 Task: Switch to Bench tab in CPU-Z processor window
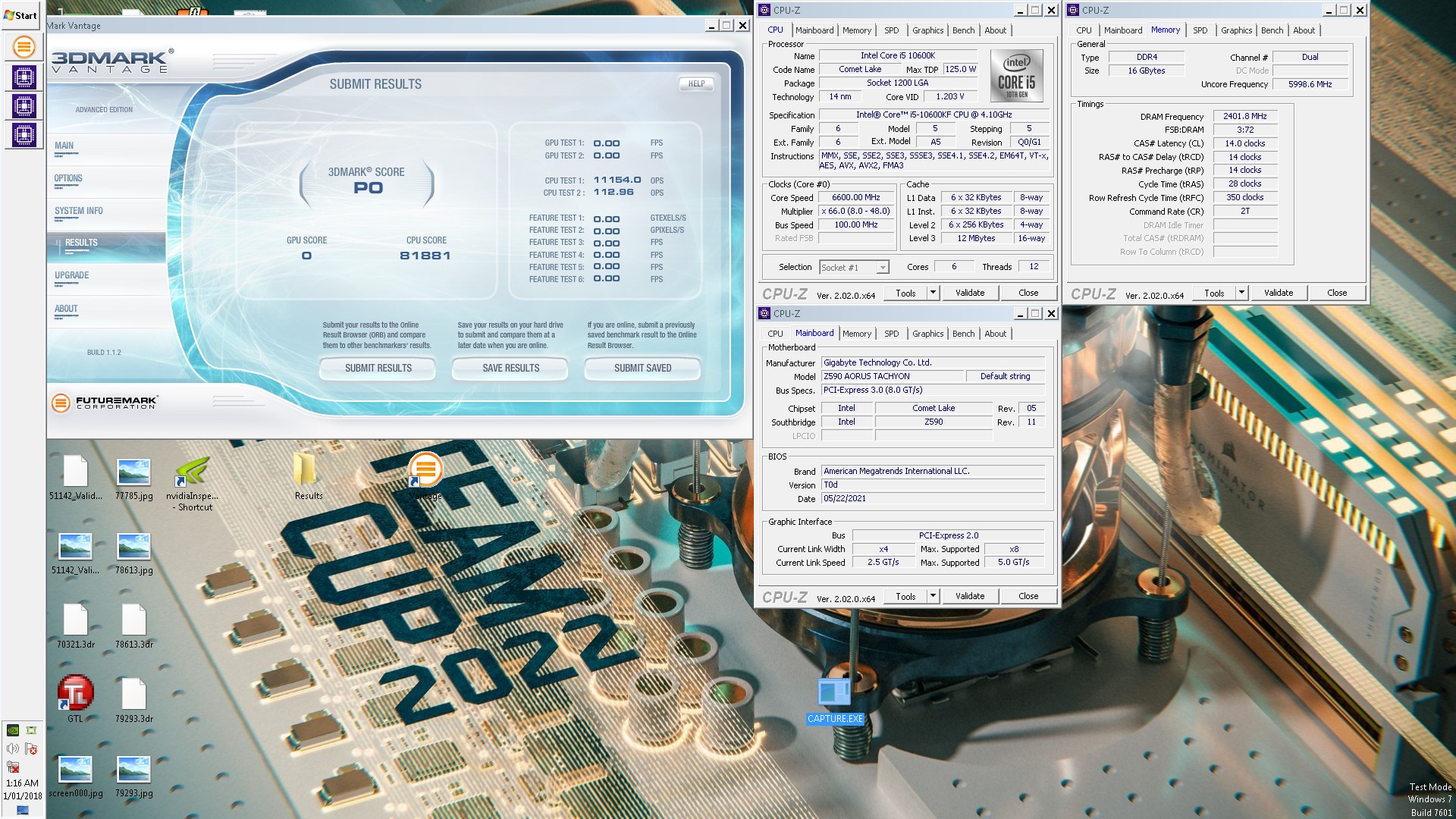[964, 30]
